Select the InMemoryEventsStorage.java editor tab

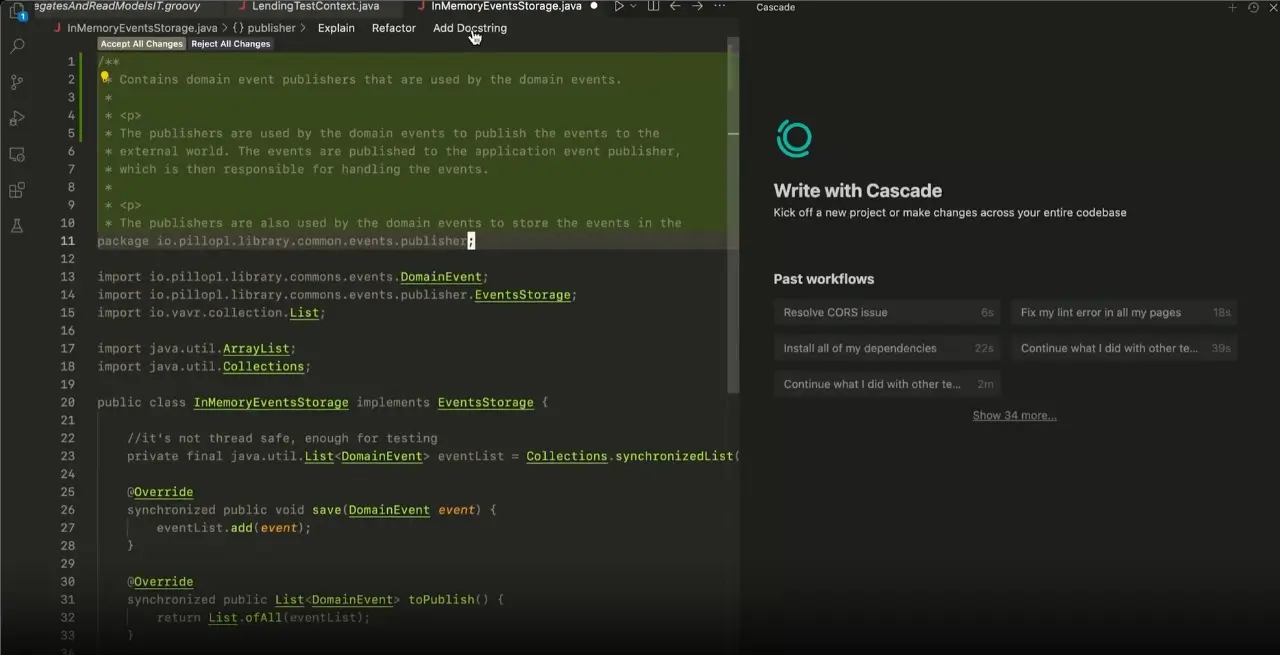point(505,6)
